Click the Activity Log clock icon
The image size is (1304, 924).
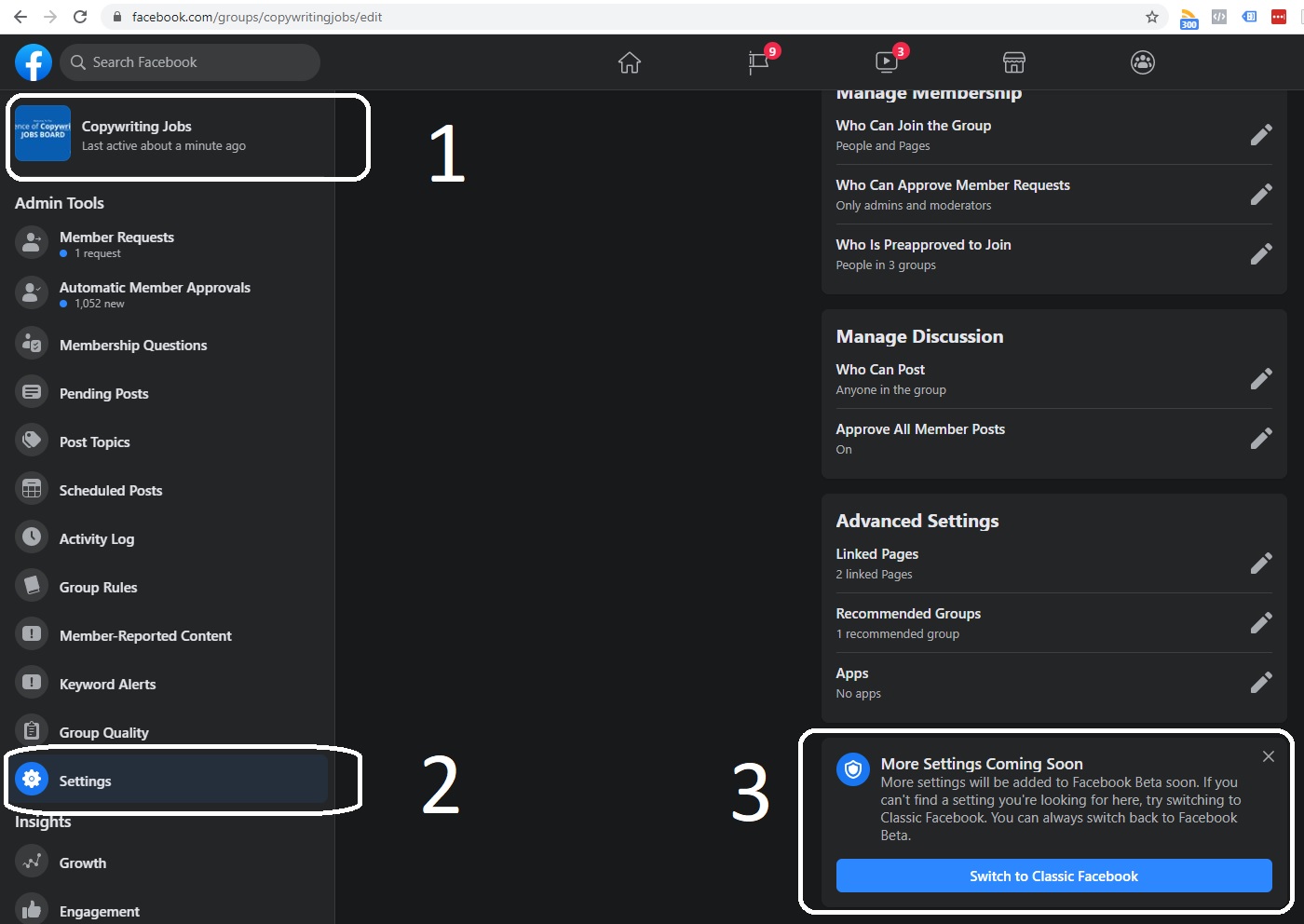click(32, 537)
